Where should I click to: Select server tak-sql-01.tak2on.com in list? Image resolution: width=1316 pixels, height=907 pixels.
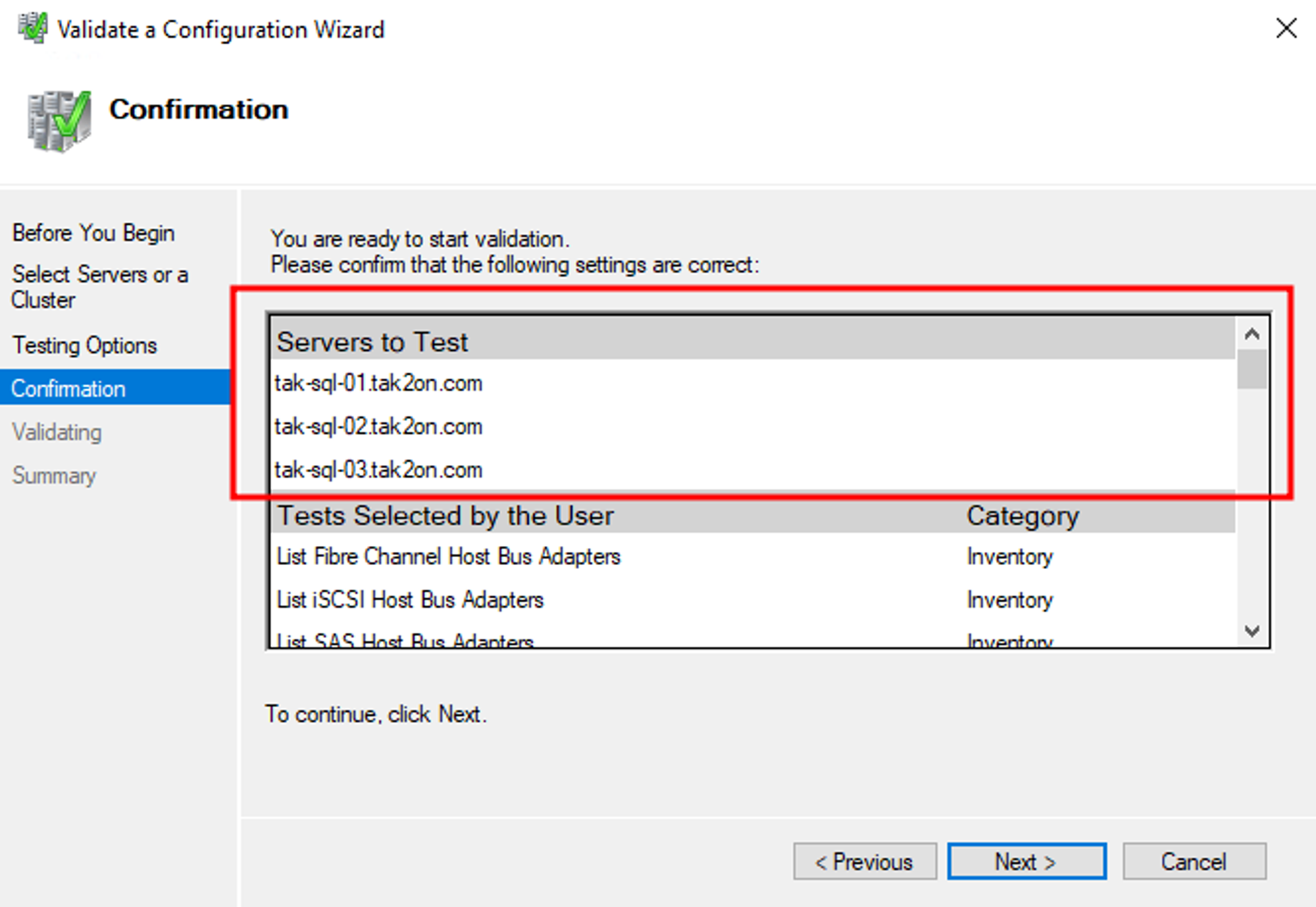click(x=378, y=383)
